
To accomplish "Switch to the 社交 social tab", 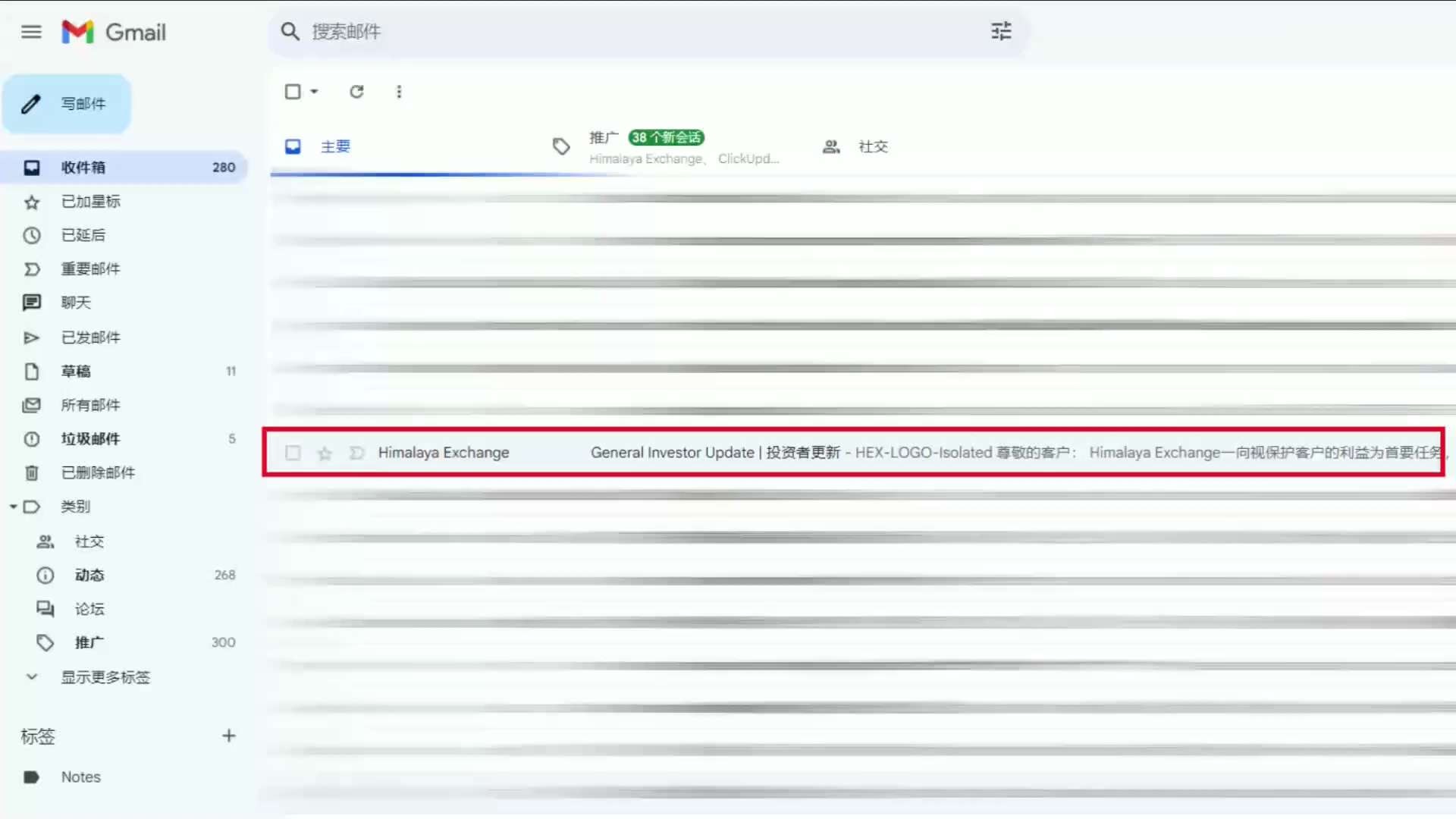I will pyautogui.click(x=872, y=146).
